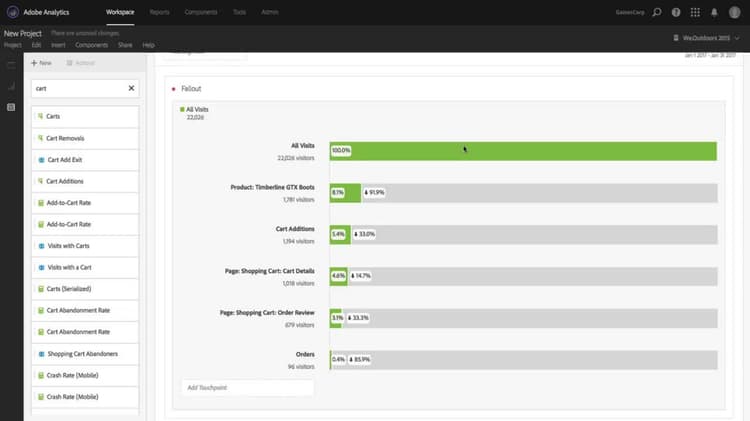Open the Components icon in the left rail
The width and height of the screenshot is (750, 421).
pos(11,107)
